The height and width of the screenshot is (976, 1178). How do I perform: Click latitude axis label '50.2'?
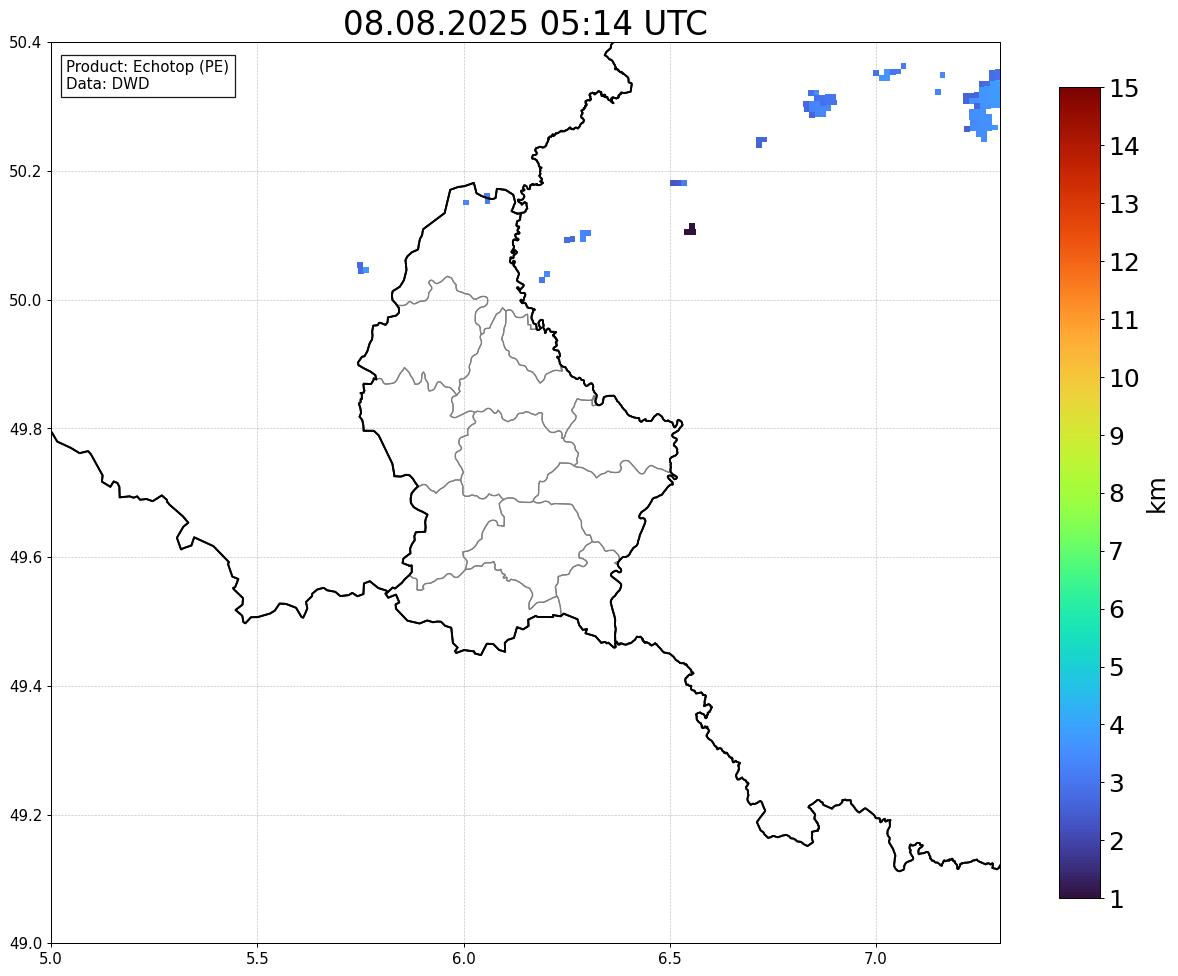coord(25,171)
